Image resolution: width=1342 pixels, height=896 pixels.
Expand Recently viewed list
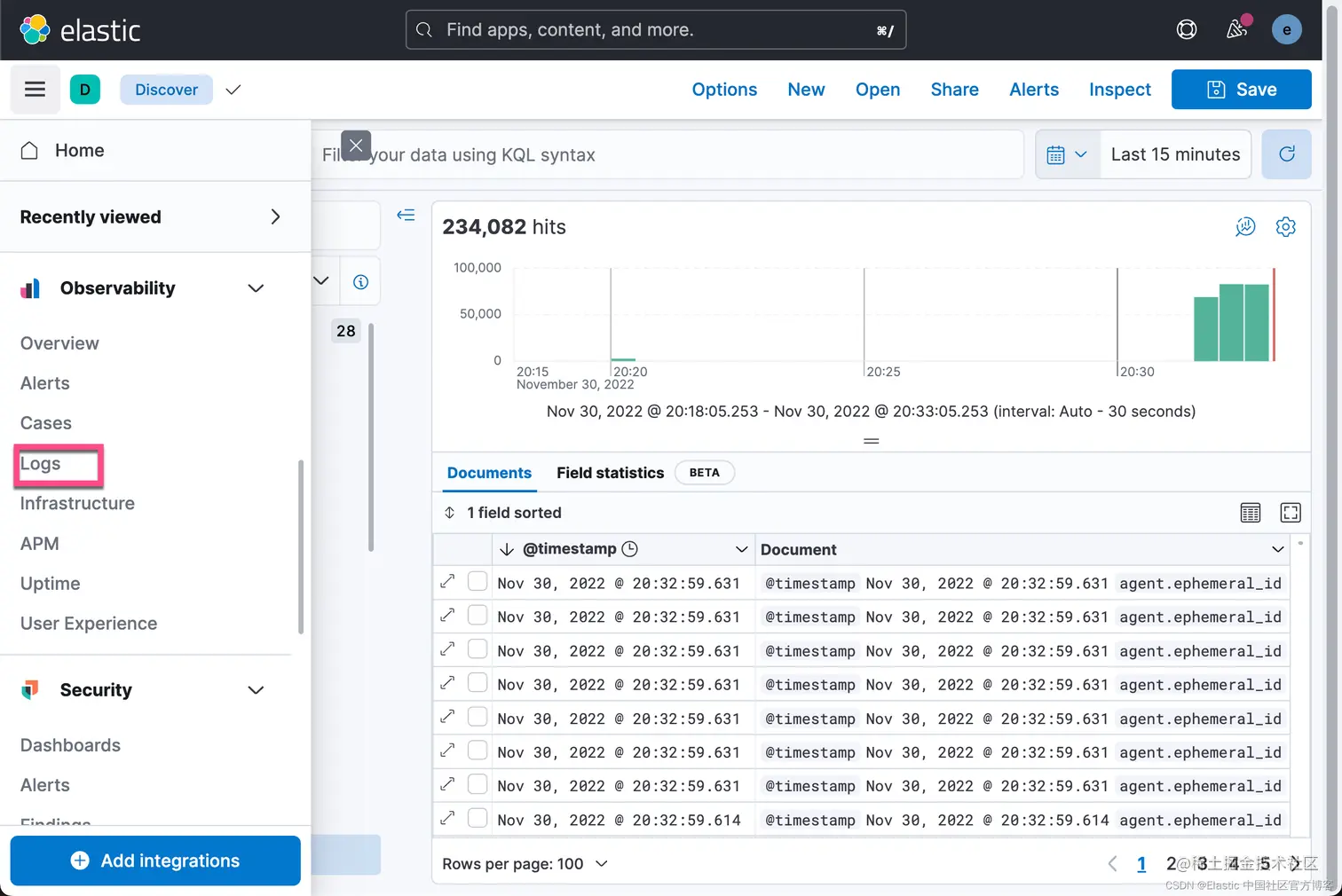coord(275,216)
